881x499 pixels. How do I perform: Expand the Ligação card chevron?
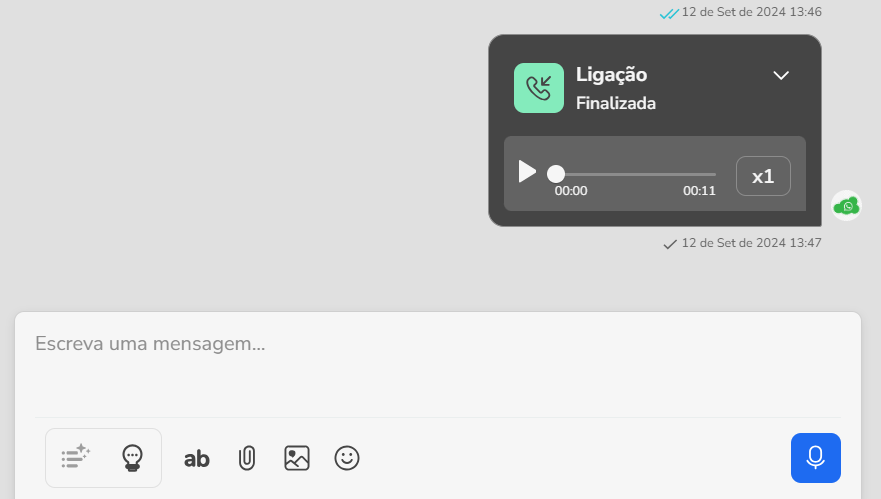pyautogui.click(x=781, y=75)
